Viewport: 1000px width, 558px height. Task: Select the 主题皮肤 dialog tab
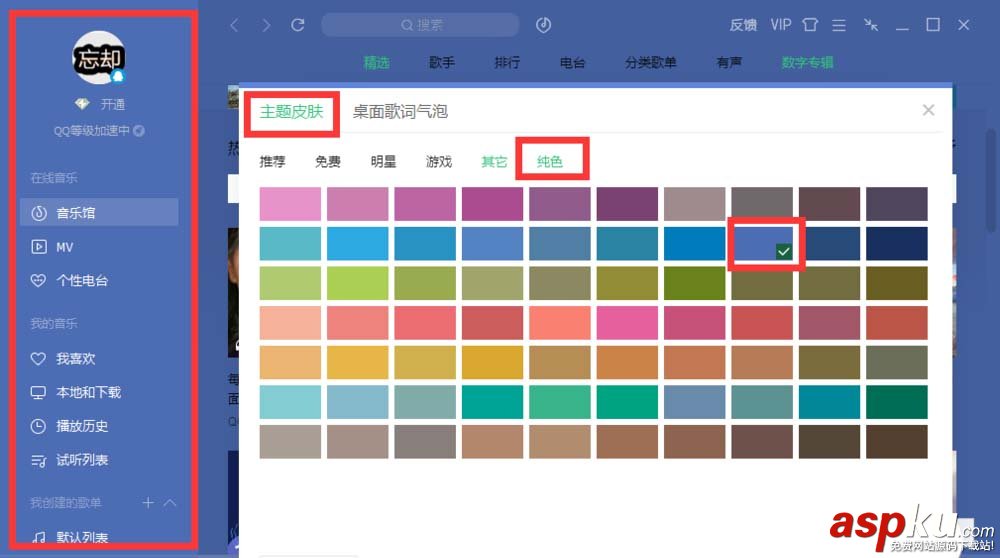tap(291, 112)
